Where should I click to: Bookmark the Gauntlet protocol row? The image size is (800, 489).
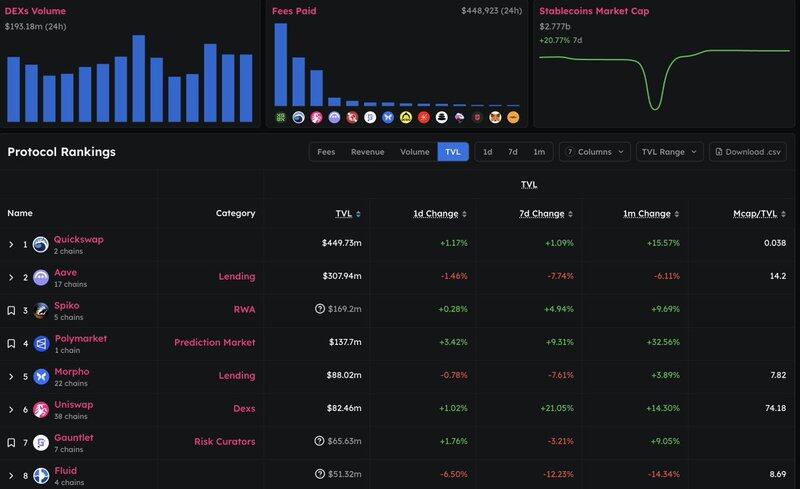click(11, 443)
